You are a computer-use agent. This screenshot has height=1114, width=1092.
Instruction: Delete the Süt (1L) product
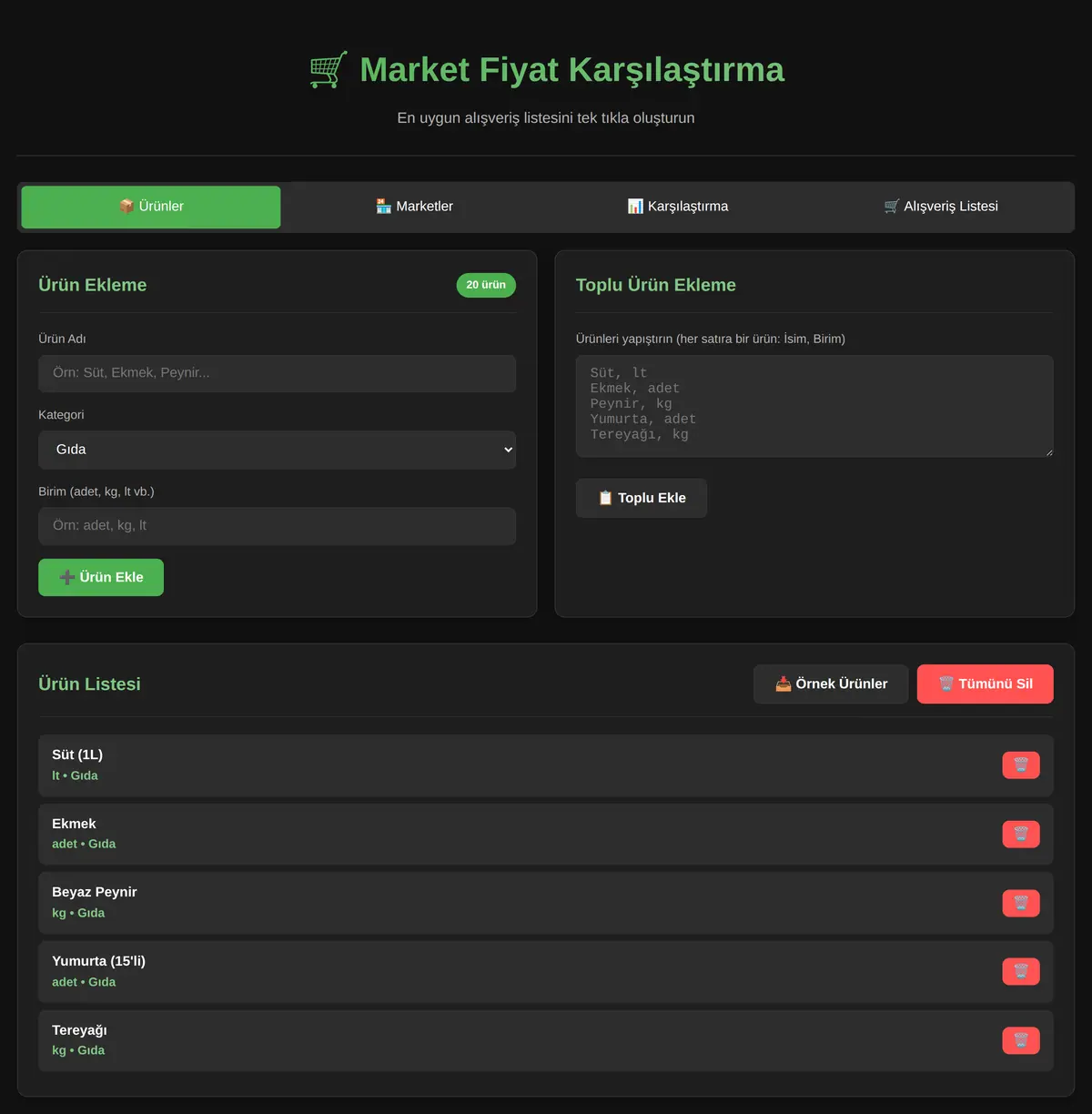click(1021, 765)
